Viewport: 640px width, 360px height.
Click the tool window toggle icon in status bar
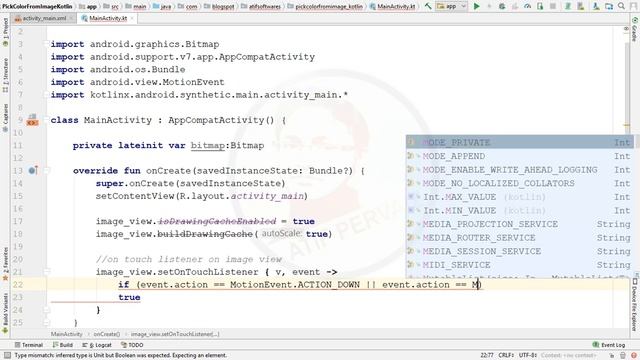(7, 356)
